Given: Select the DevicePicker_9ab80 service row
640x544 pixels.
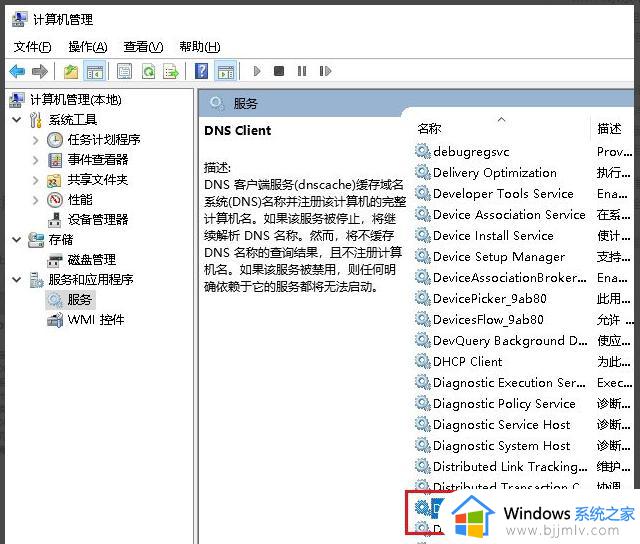Looking at the screenshot, I should point(523,299).
